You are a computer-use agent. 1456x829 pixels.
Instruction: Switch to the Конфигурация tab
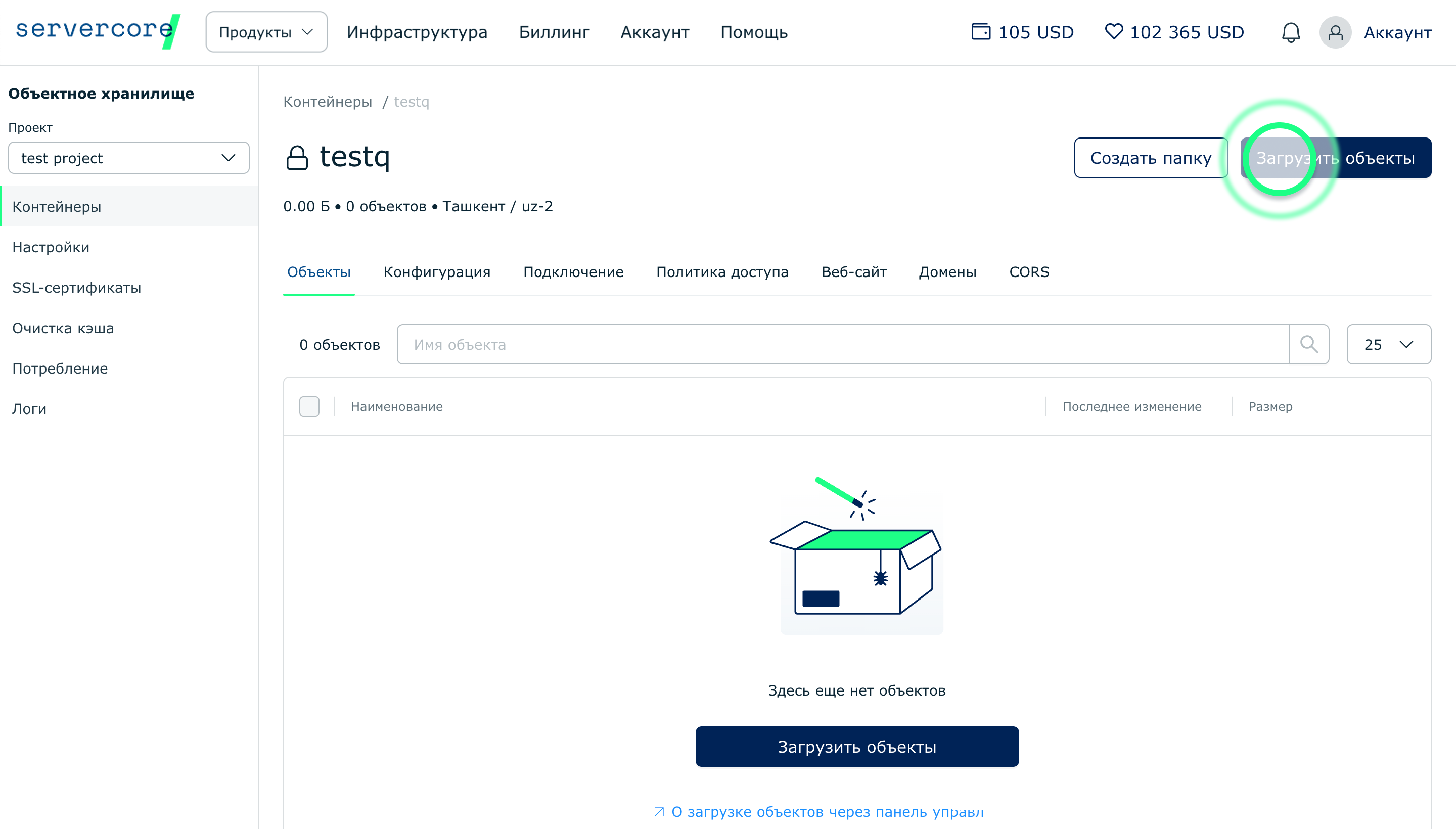(x=437, y=272)
